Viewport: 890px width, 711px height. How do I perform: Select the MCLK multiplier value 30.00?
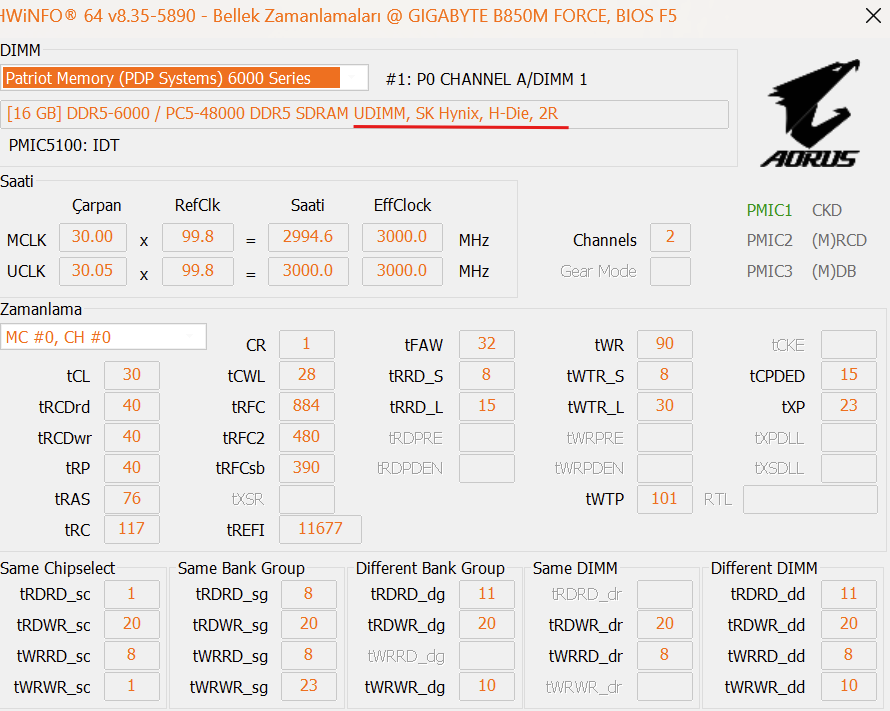coord(92,237)
